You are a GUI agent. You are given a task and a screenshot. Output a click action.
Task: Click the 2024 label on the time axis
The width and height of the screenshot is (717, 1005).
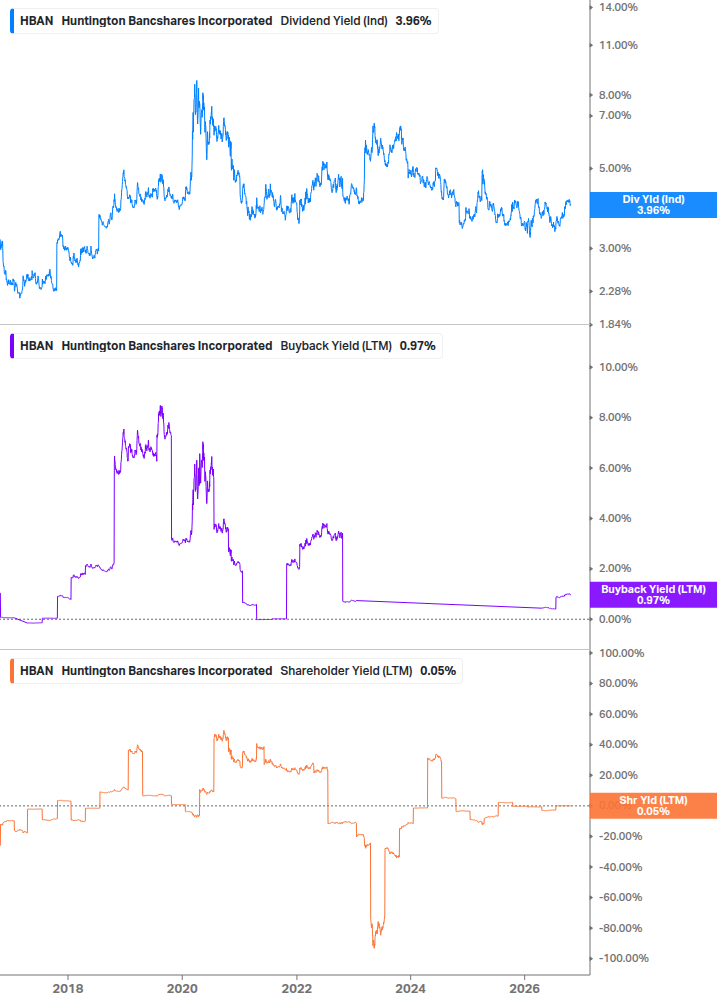click(x=411, y=988)
